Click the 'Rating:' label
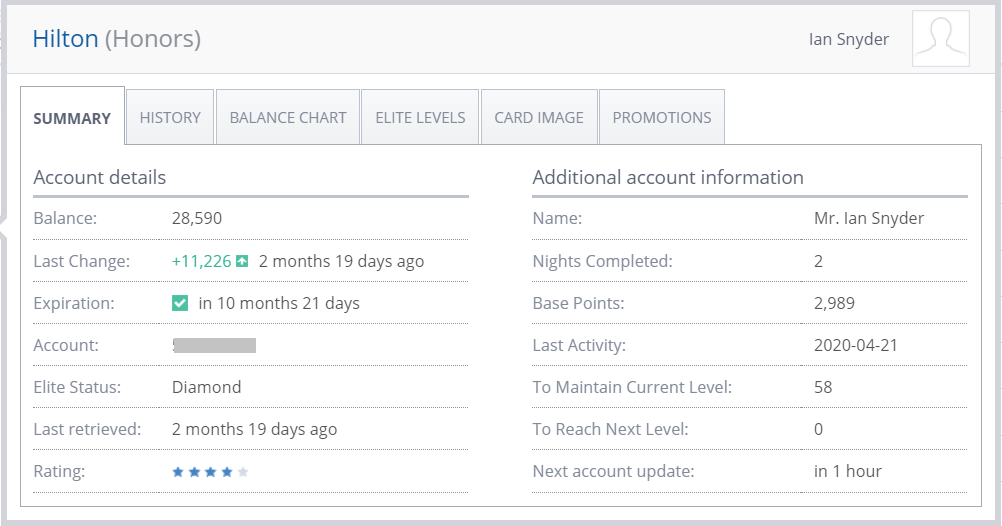Screen dimensions: 1002x526 (x=59, y=472)
